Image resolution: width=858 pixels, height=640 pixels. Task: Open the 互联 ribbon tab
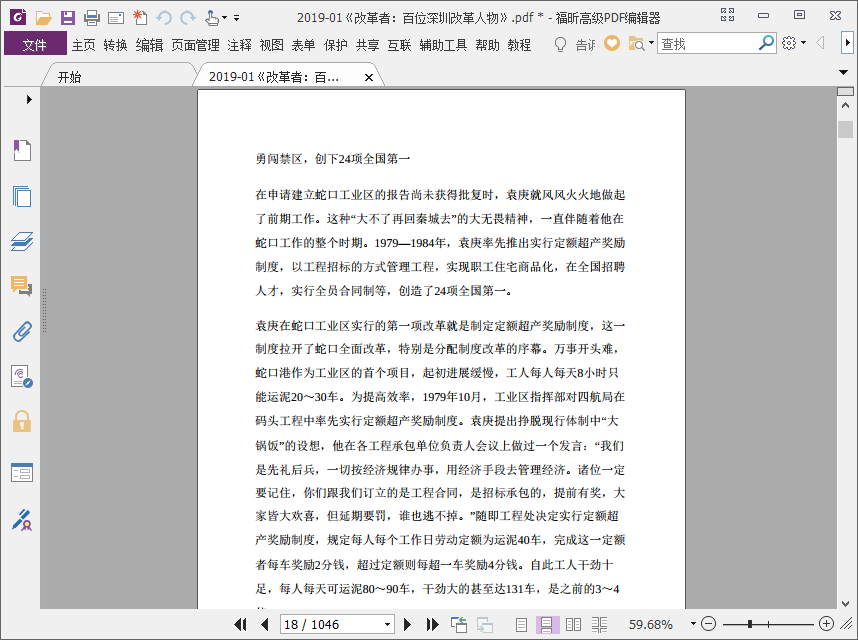click(399, 45)
